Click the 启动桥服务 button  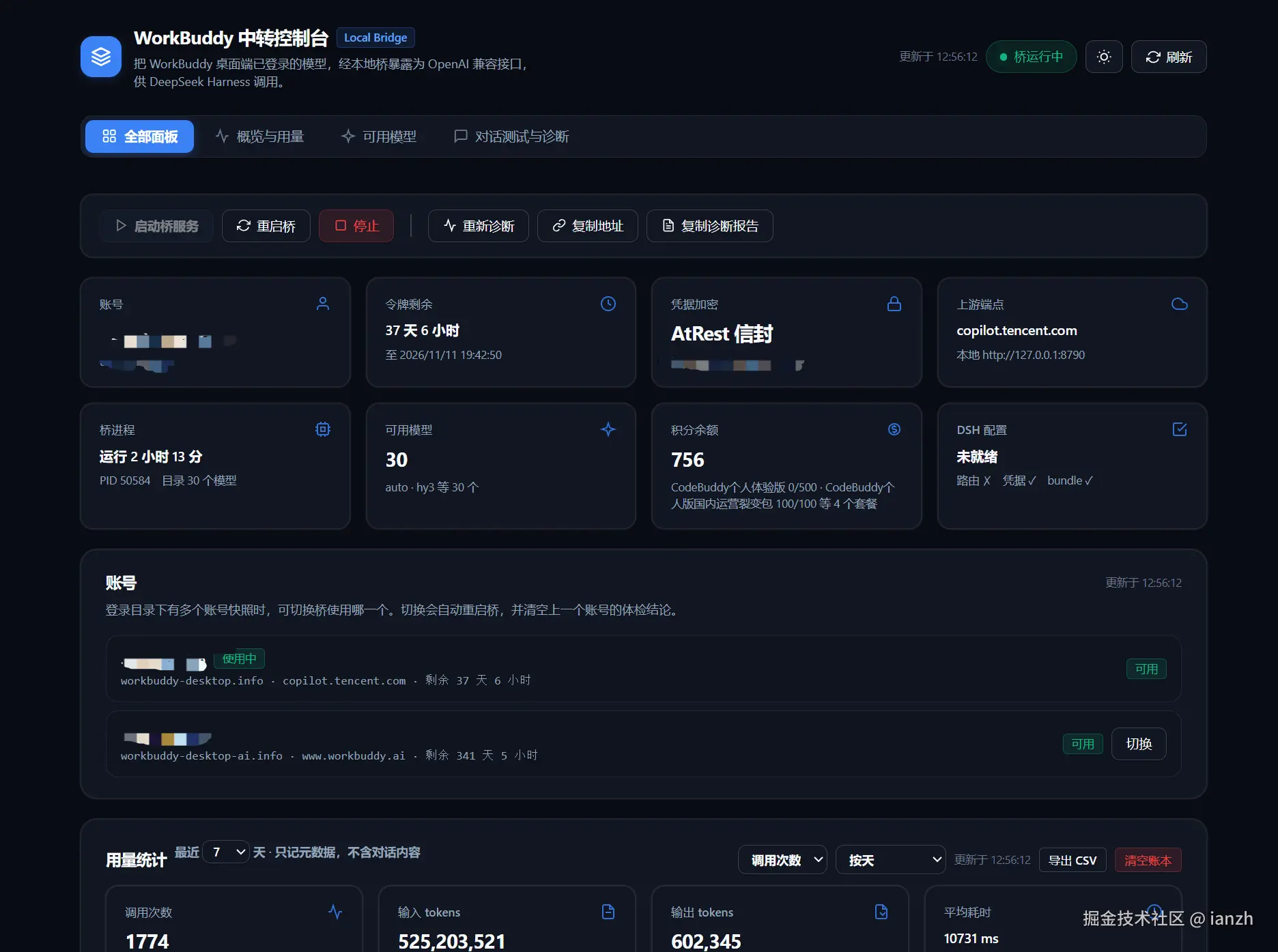(157, 226)
